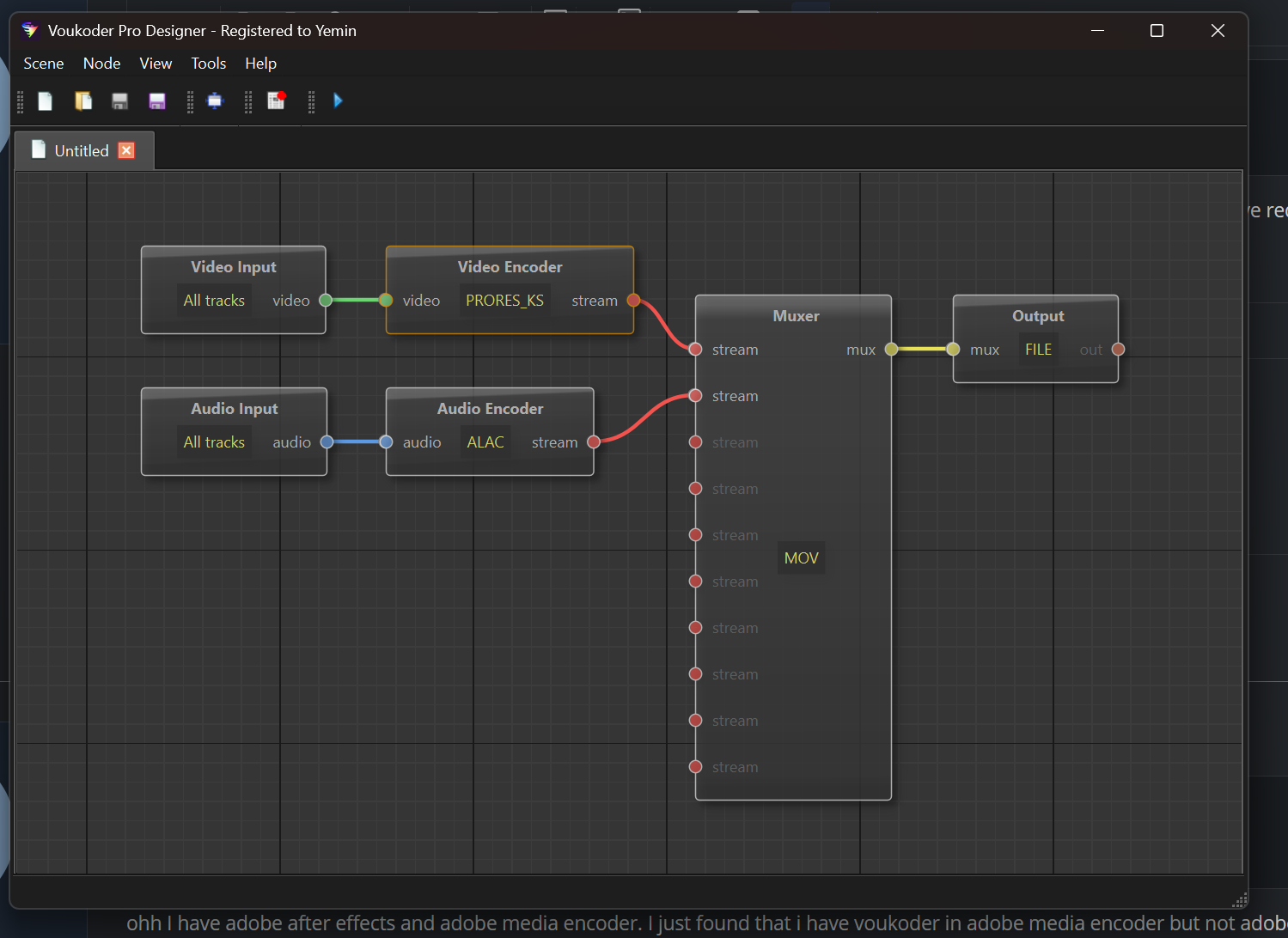Click the toolbar icon with red dot

tap(276, 100)
